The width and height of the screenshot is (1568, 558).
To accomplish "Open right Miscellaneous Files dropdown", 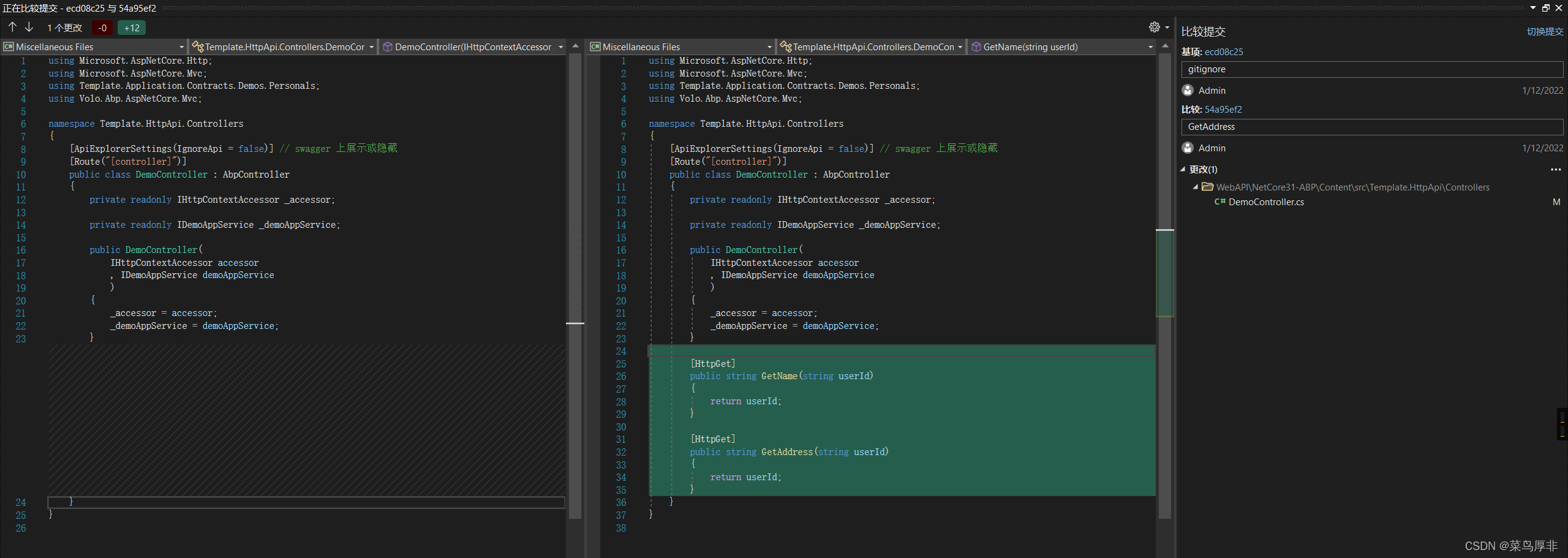I will [x=681, y=47].
